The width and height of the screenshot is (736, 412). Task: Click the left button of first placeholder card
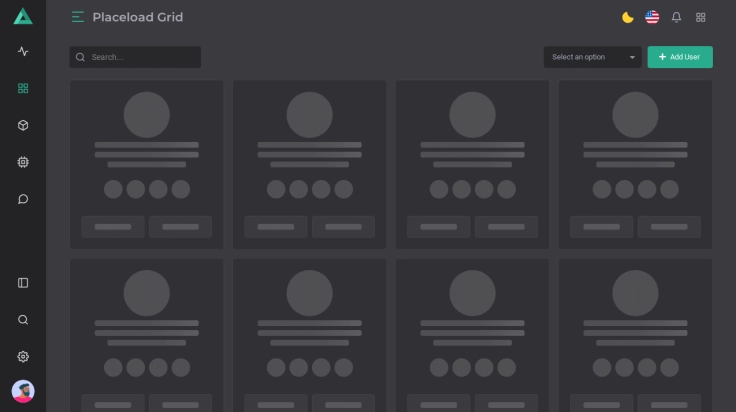(x=112, y=226)
